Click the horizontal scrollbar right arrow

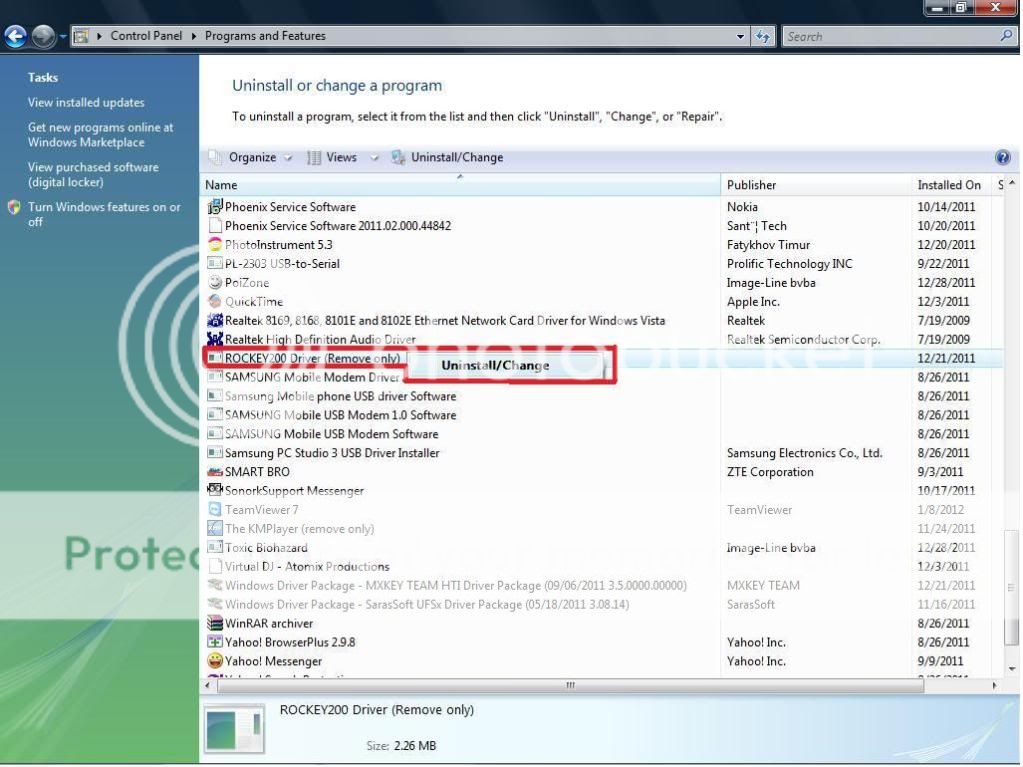click(x=994, y=685)
